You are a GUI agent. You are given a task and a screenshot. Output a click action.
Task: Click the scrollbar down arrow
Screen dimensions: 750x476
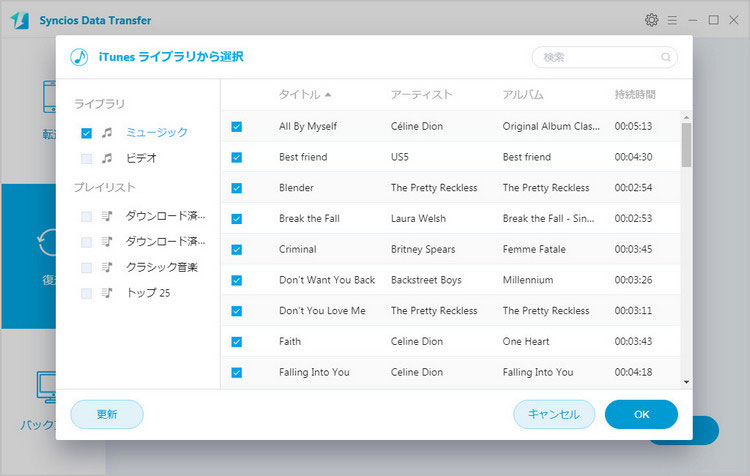686,382
